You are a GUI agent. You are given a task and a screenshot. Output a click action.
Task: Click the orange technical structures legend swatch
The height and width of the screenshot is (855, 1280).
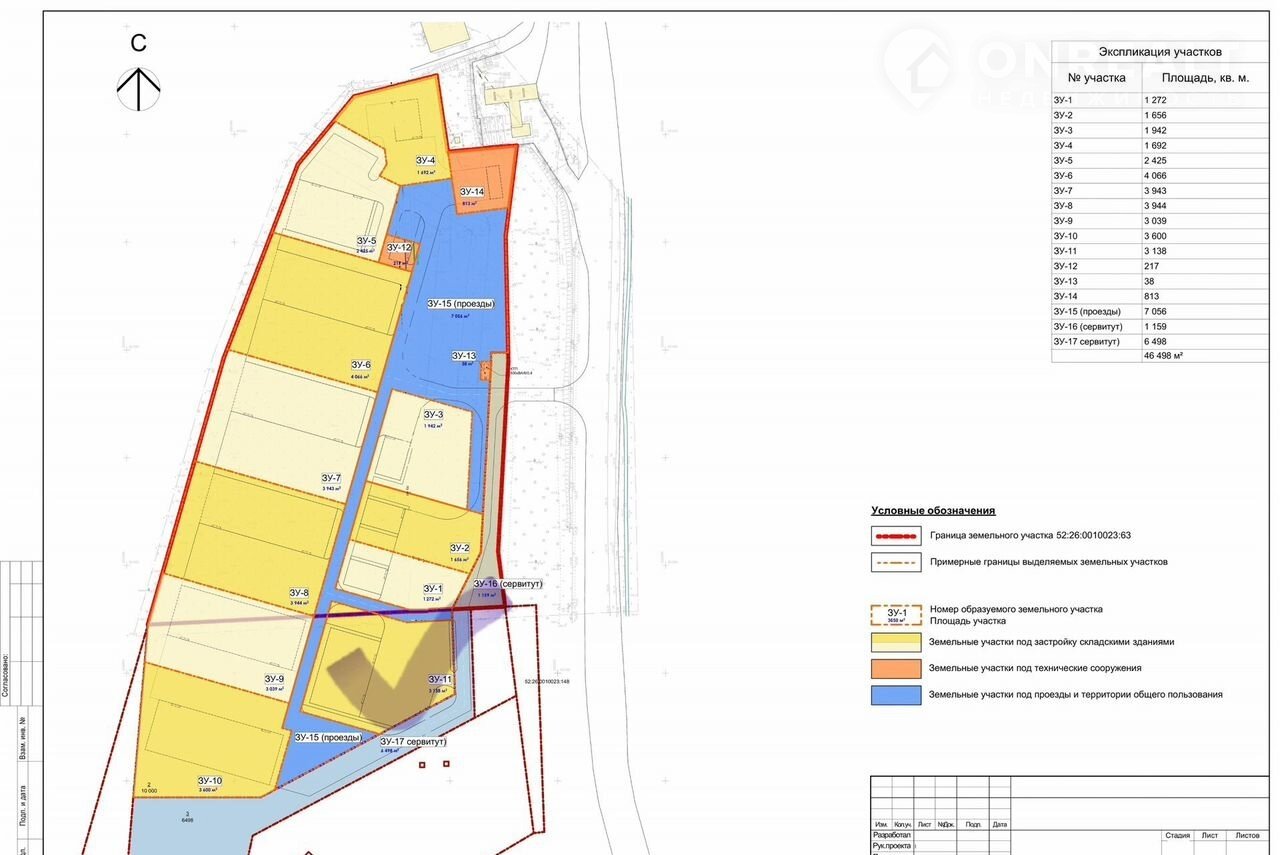click(x=895, y=668)
